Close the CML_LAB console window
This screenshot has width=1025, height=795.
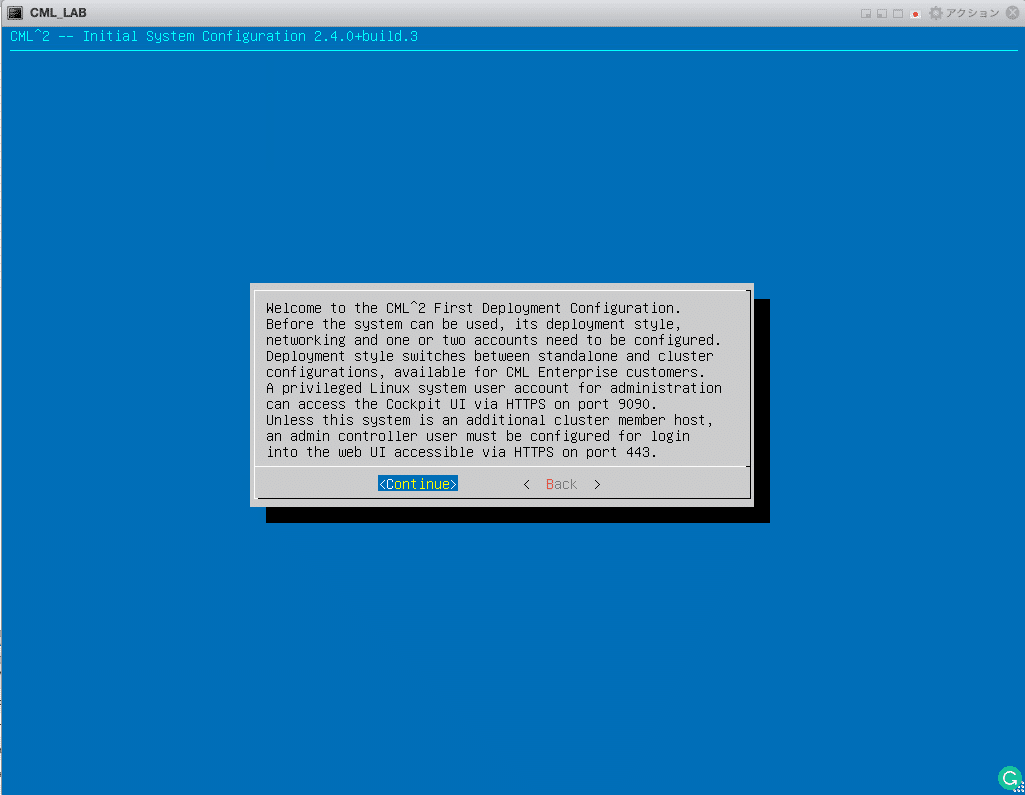(1013, 13)
